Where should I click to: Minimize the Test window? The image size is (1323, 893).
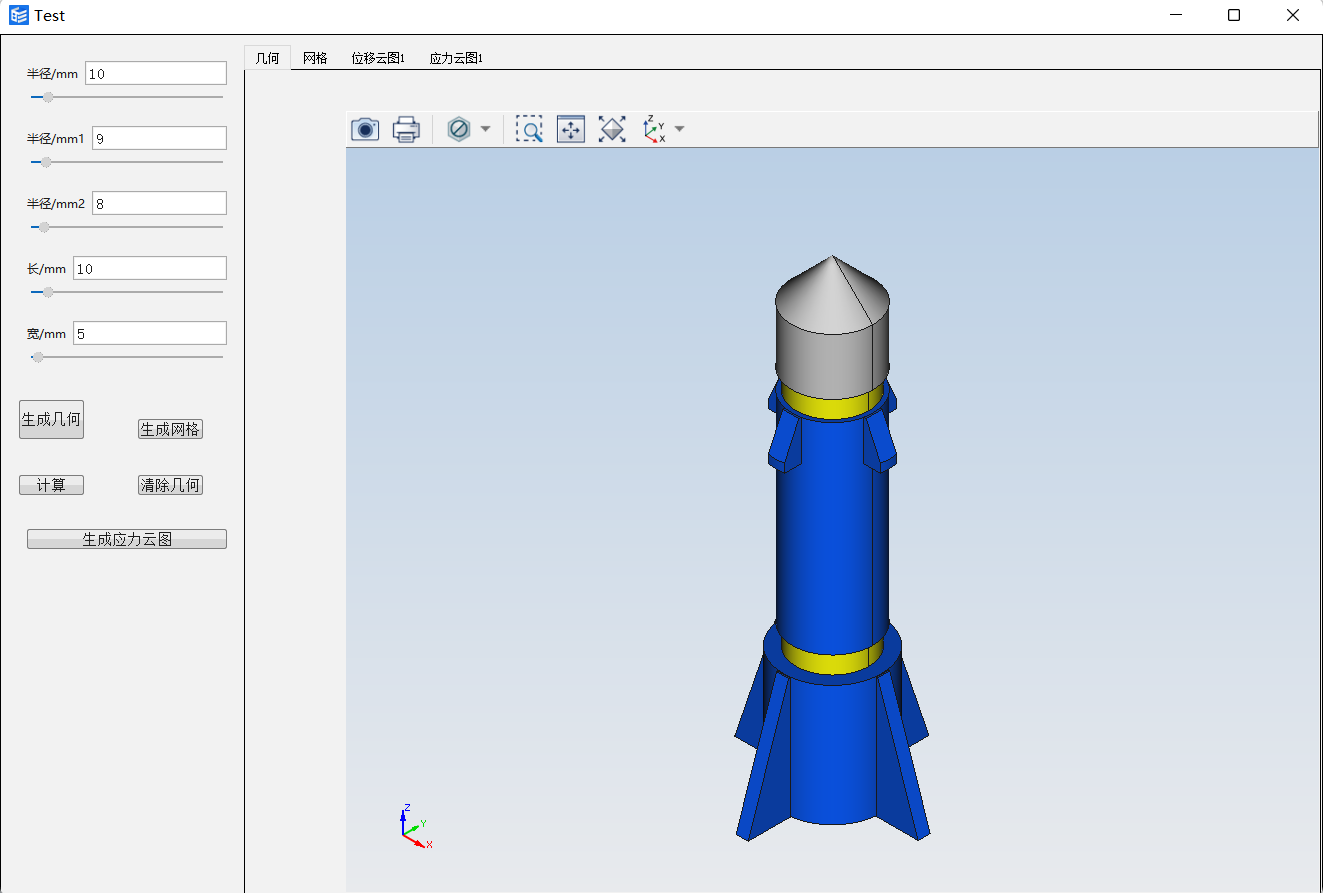tap(1176, 15)
